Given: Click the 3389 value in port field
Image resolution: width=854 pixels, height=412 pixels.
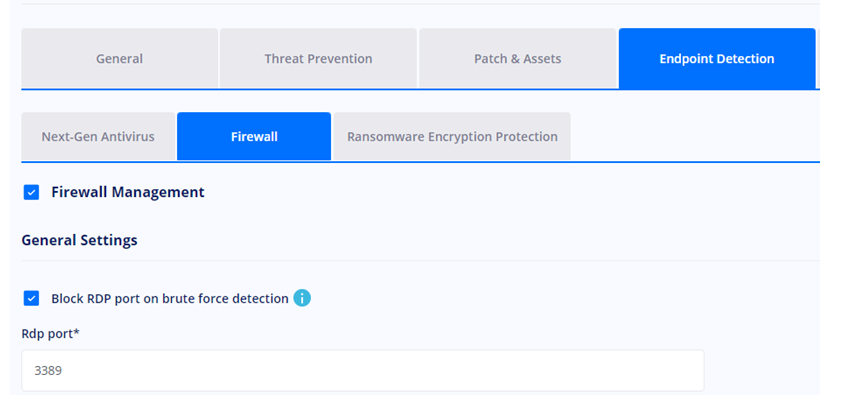Looking at the screenshot, I should pyautogui.click(x=48, y=371).
